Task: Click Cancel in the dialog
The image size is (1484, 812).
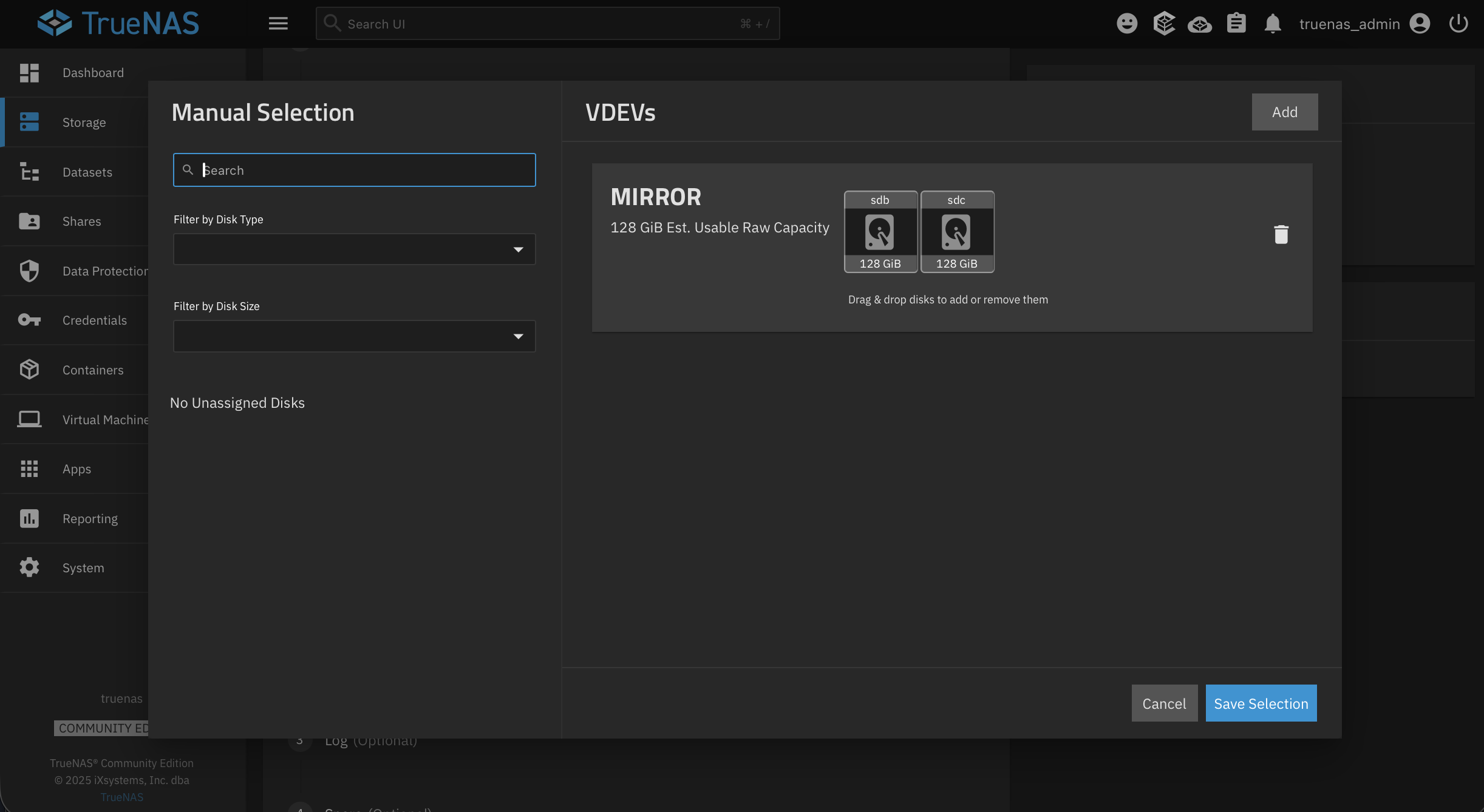Action: coord(1163,703)
